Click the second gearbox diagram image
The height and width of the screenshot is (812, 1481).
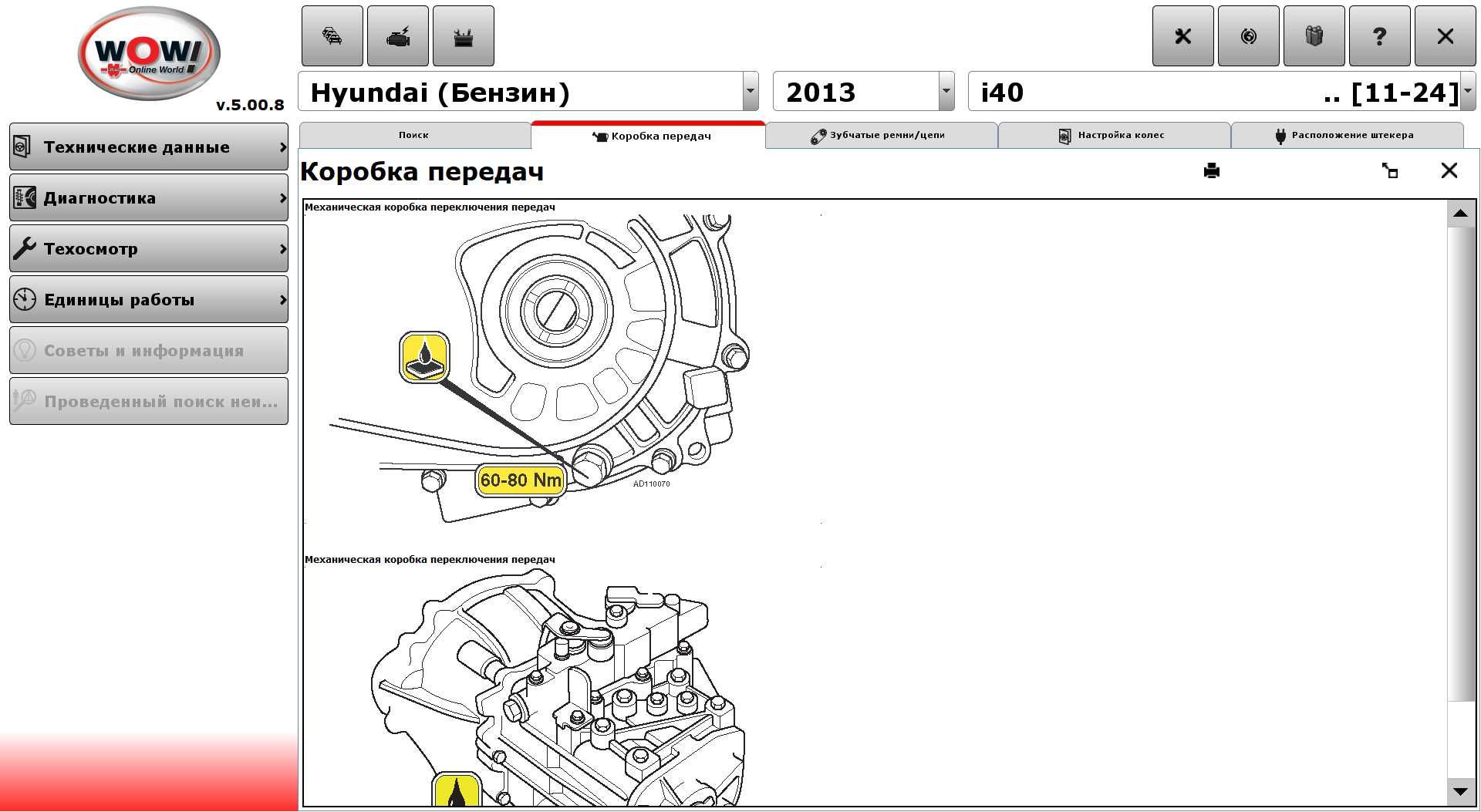(563, 686)
